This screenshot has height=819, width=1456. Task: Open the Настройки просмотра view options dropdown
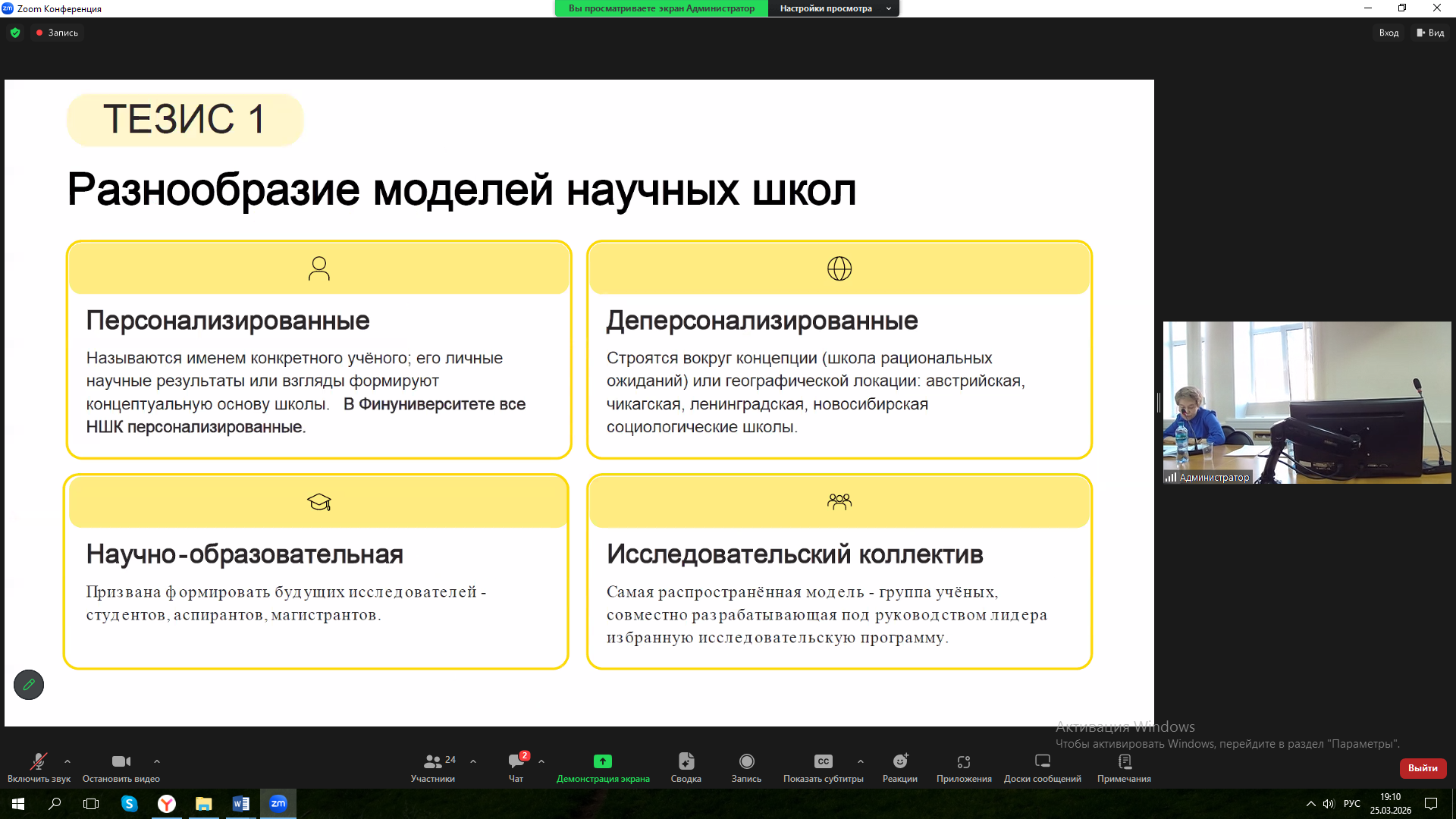pos(833,8)
